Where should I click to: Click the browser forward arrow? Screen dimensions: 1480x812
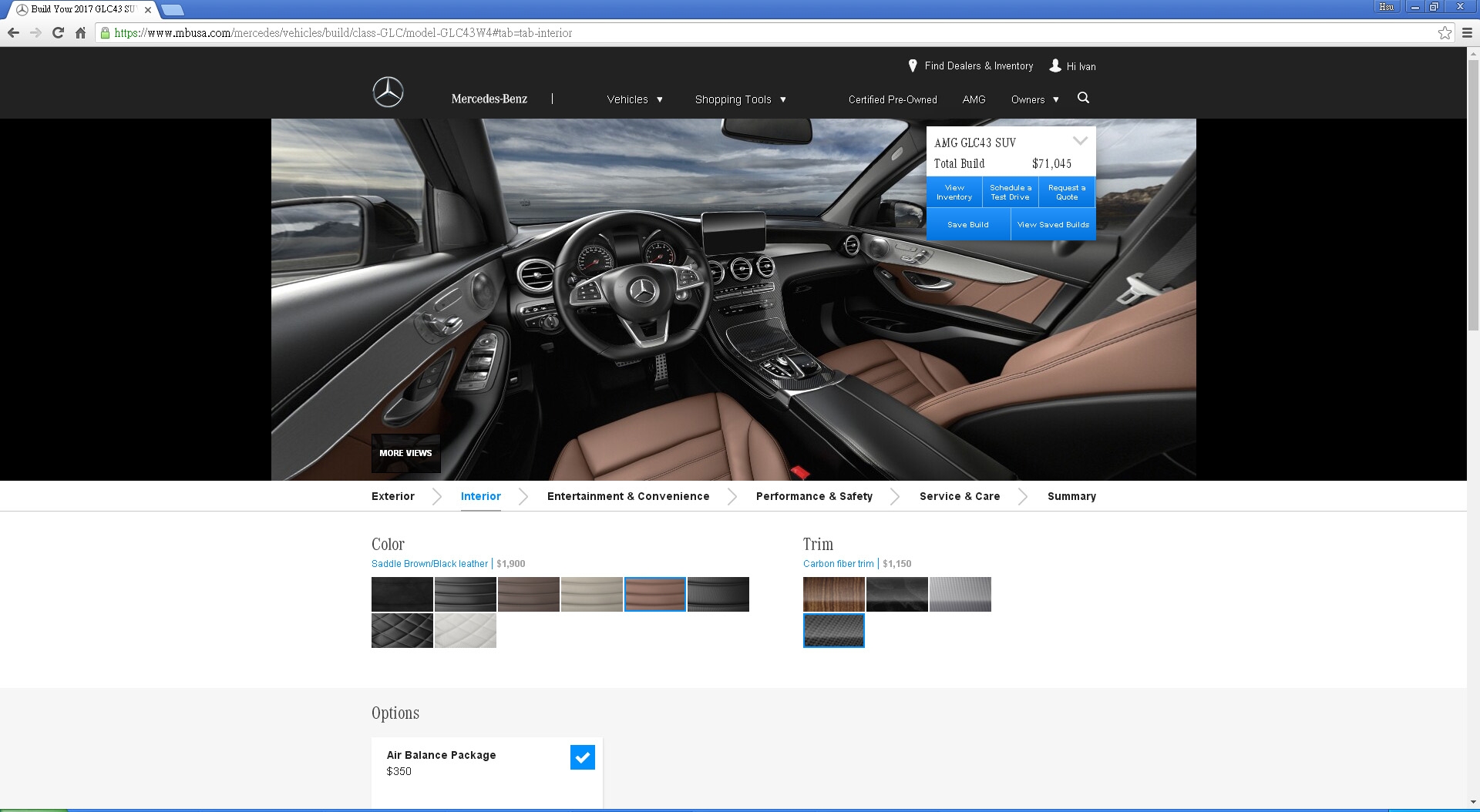click(35, 32)
